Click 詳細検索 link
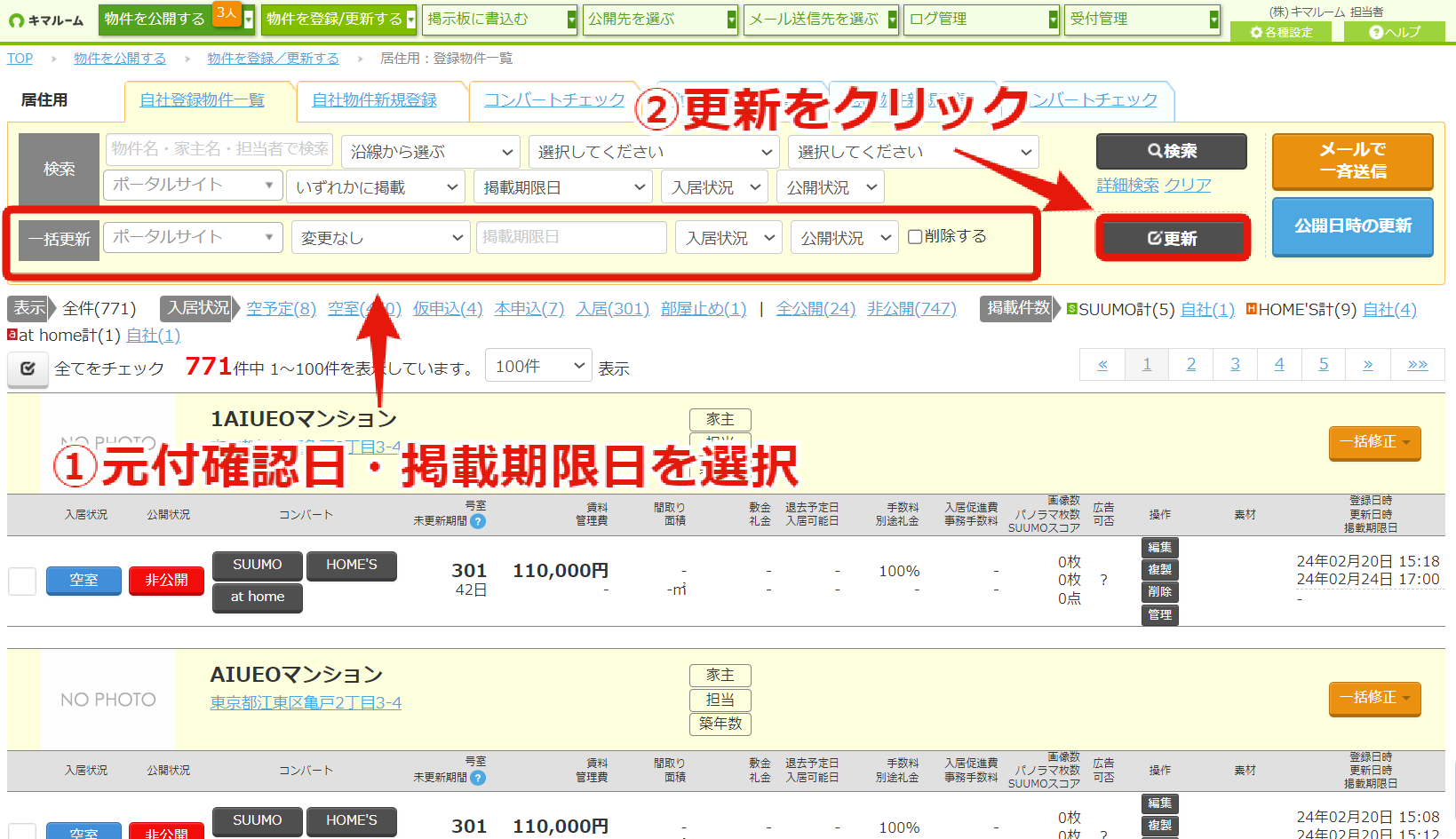This screenshot has width=1456, height=839. (x=1127, y=185)
